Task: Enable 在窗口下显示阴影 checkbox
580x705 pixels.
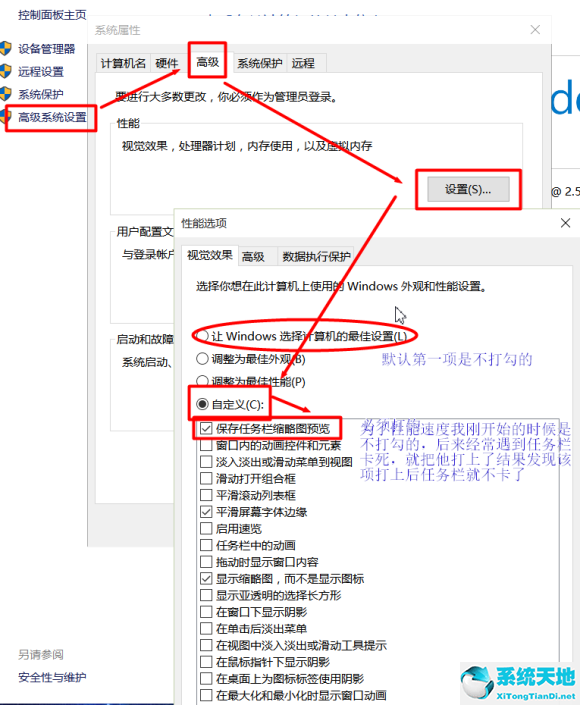Action: (x=206, y=612)
